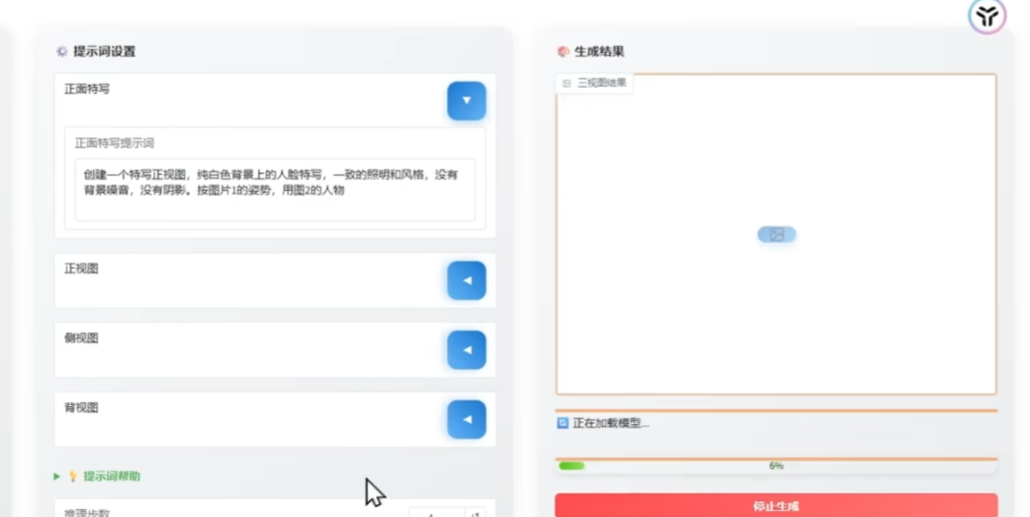Open the 提示词帮助 link text

click(112, 476)
